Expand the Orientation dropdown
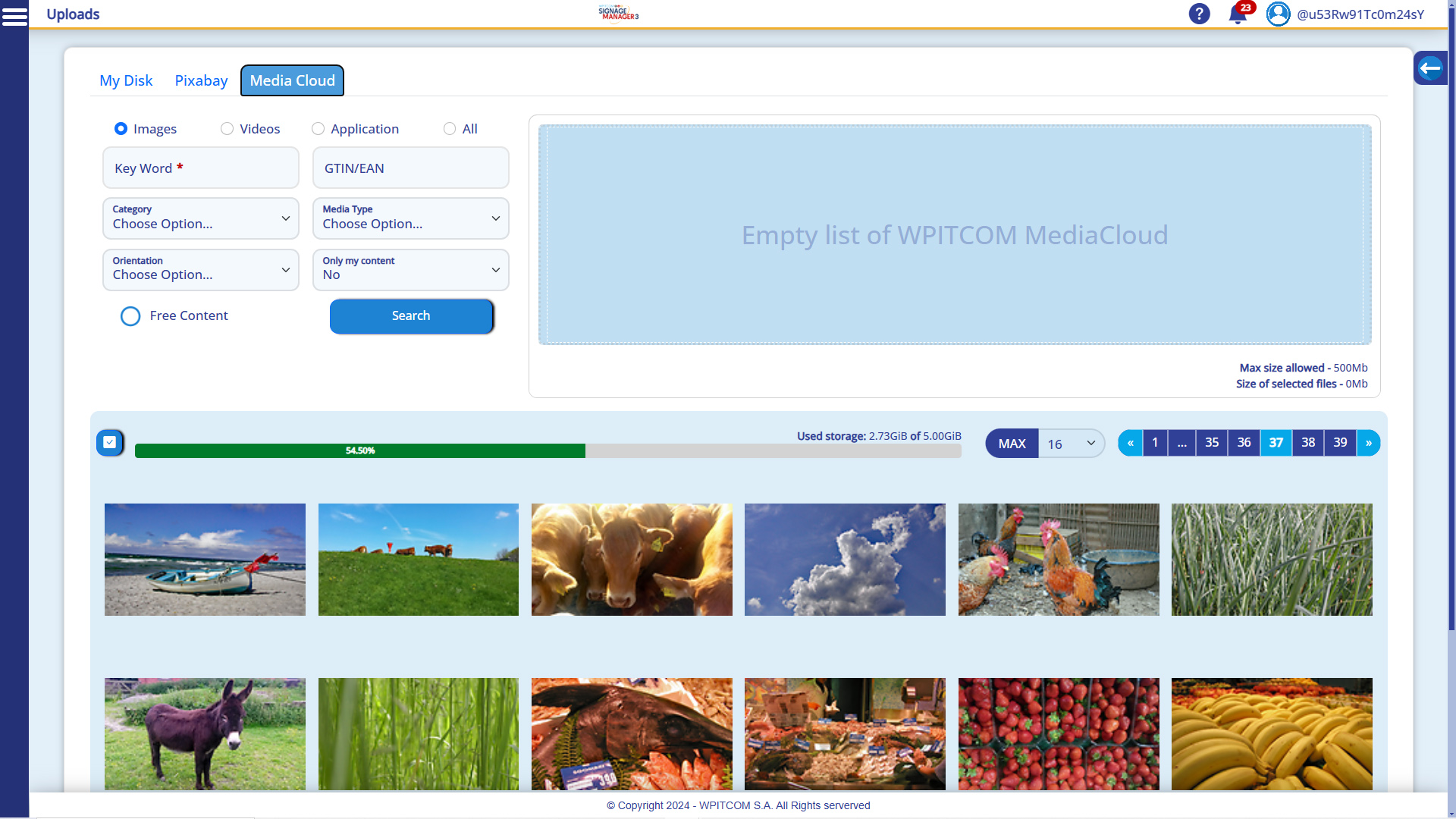This screenshot has width=1456, height=819. (x=200, y=270)
